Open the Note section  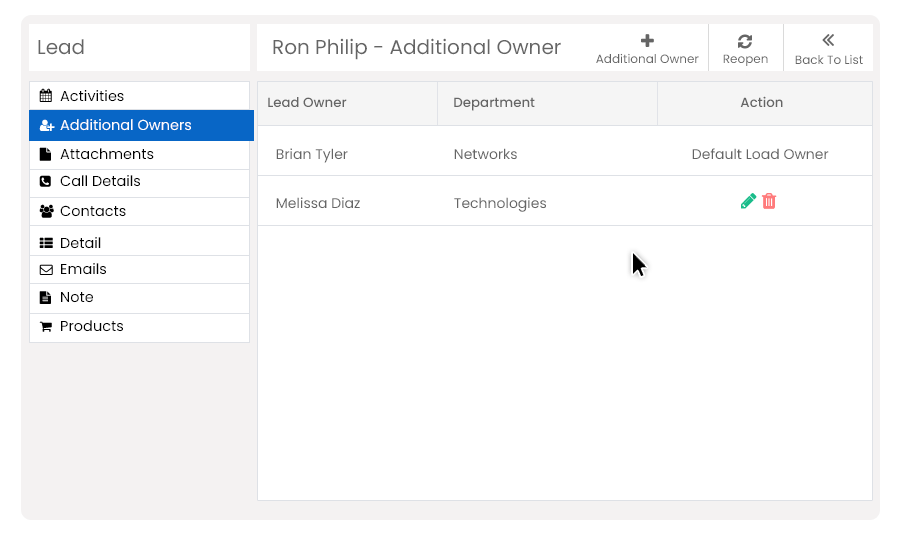pos(139,299)
